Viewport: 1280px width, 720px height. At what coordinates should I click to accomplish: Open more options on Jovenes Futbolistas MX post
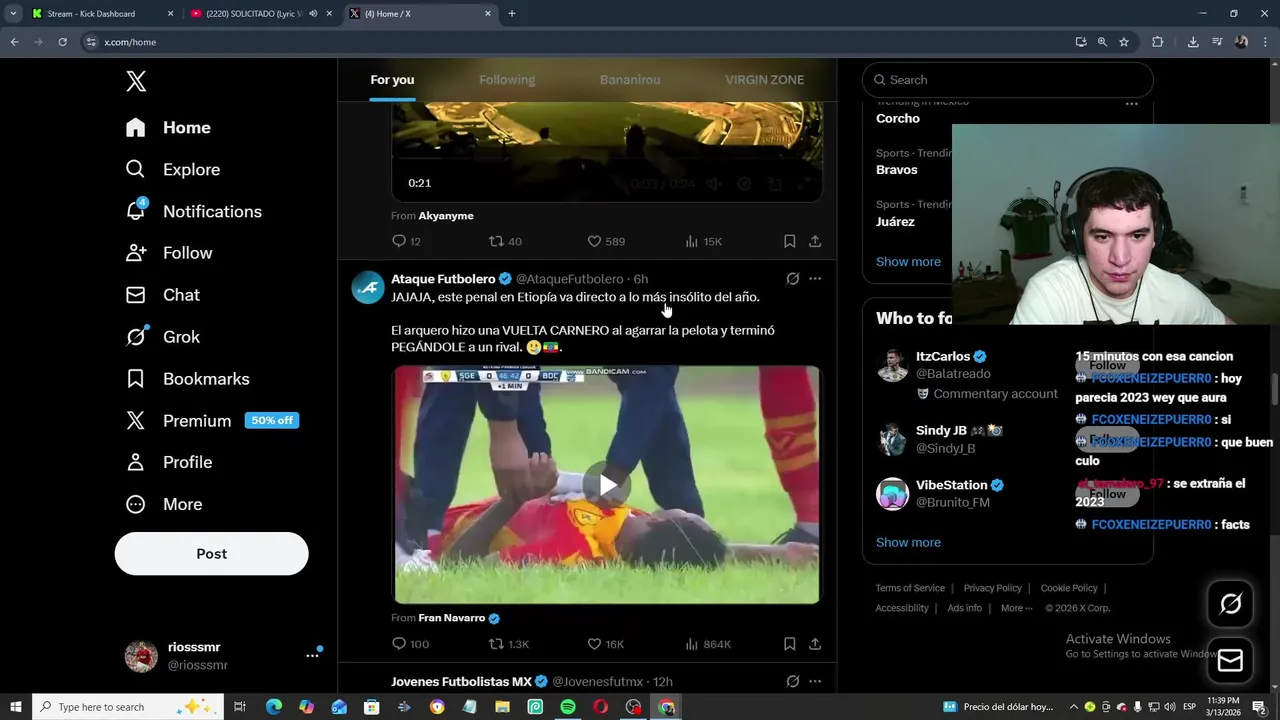pos(815,682)
